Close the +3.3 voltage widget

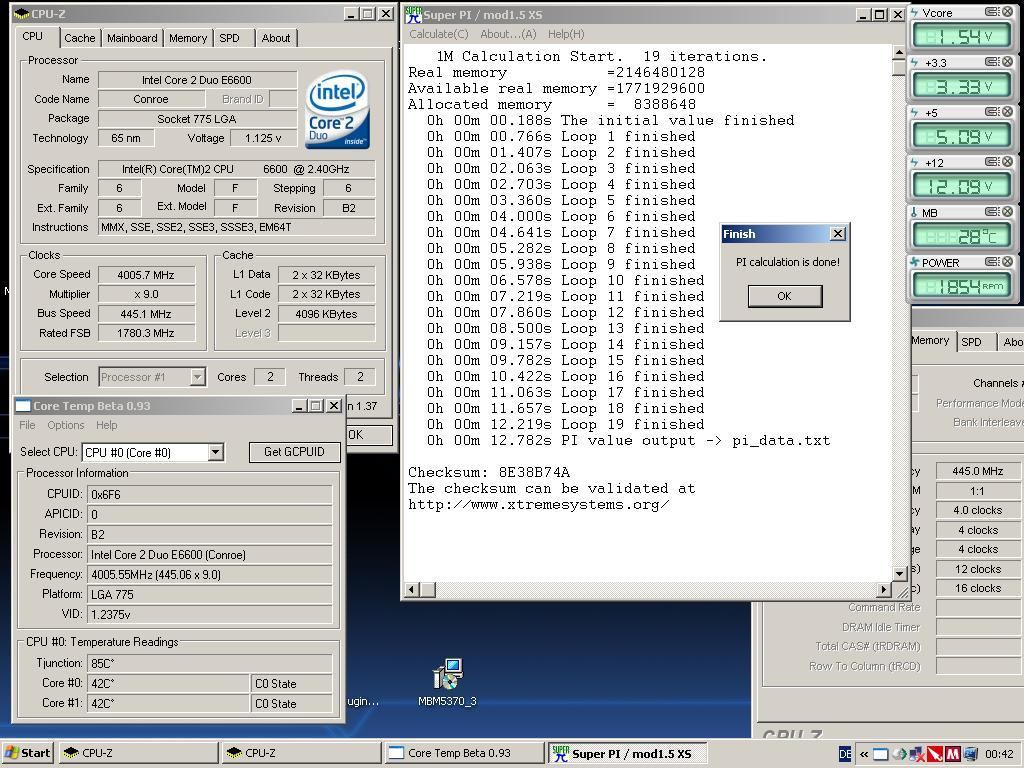[1007, 62]
